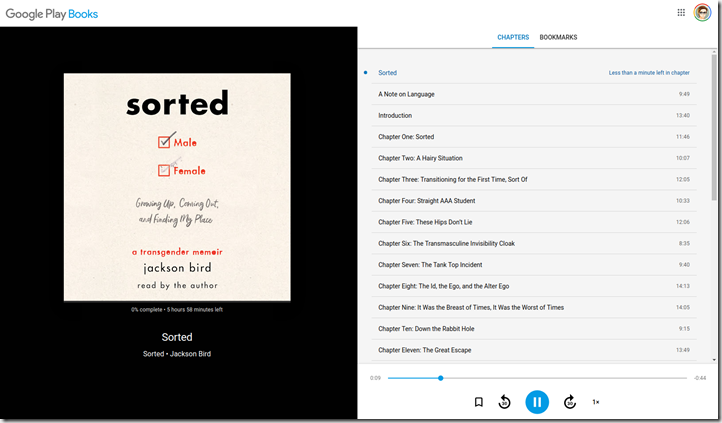Click the Sorted book cover image
722x423 pixels.
pyautogui.click(x=177, y=187)
